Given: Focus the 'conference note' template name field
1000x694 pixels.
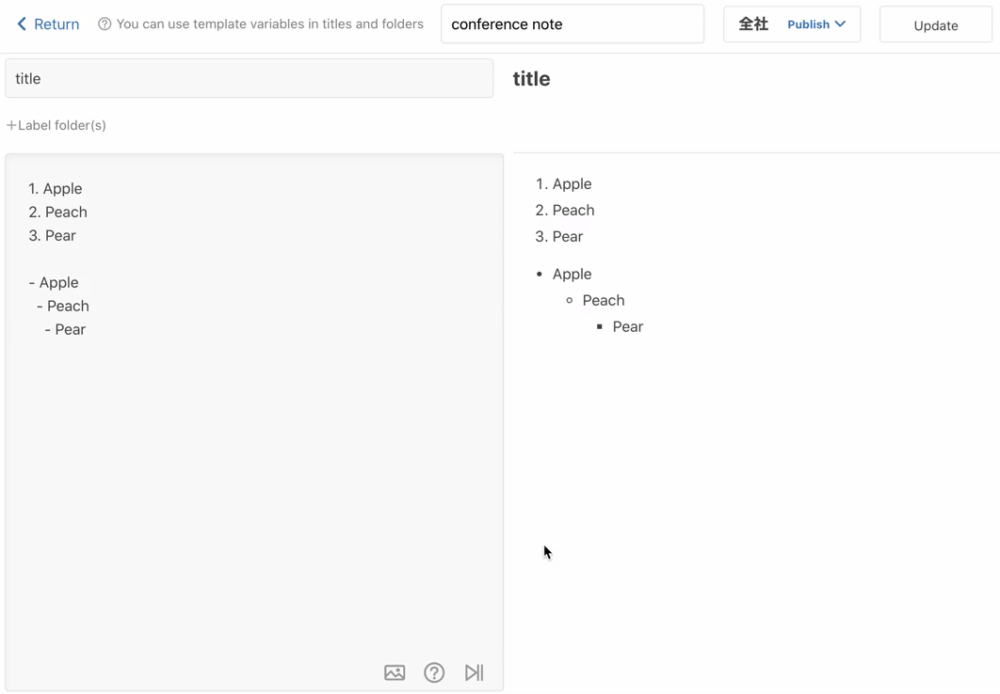Looking at the screenshot, I should pyautogui.click(x=572, y=24).
